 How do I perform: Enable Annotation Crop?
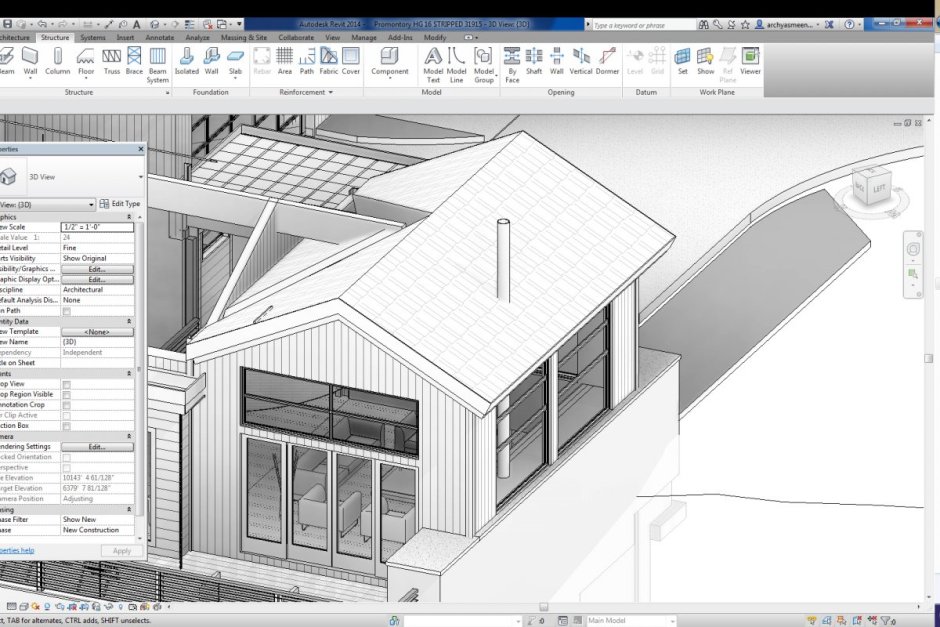[x=67, y=404]
